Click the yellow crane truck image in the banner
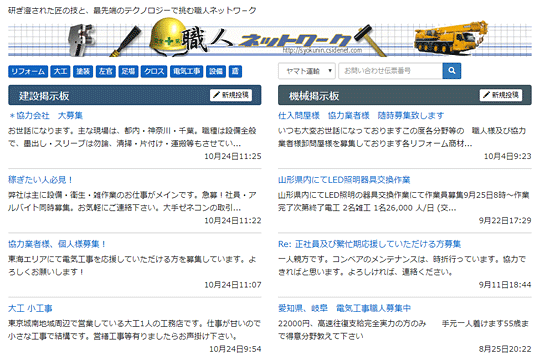Viewport: 540px width, 360px height. pyautogui.click(x=451, y=37)
